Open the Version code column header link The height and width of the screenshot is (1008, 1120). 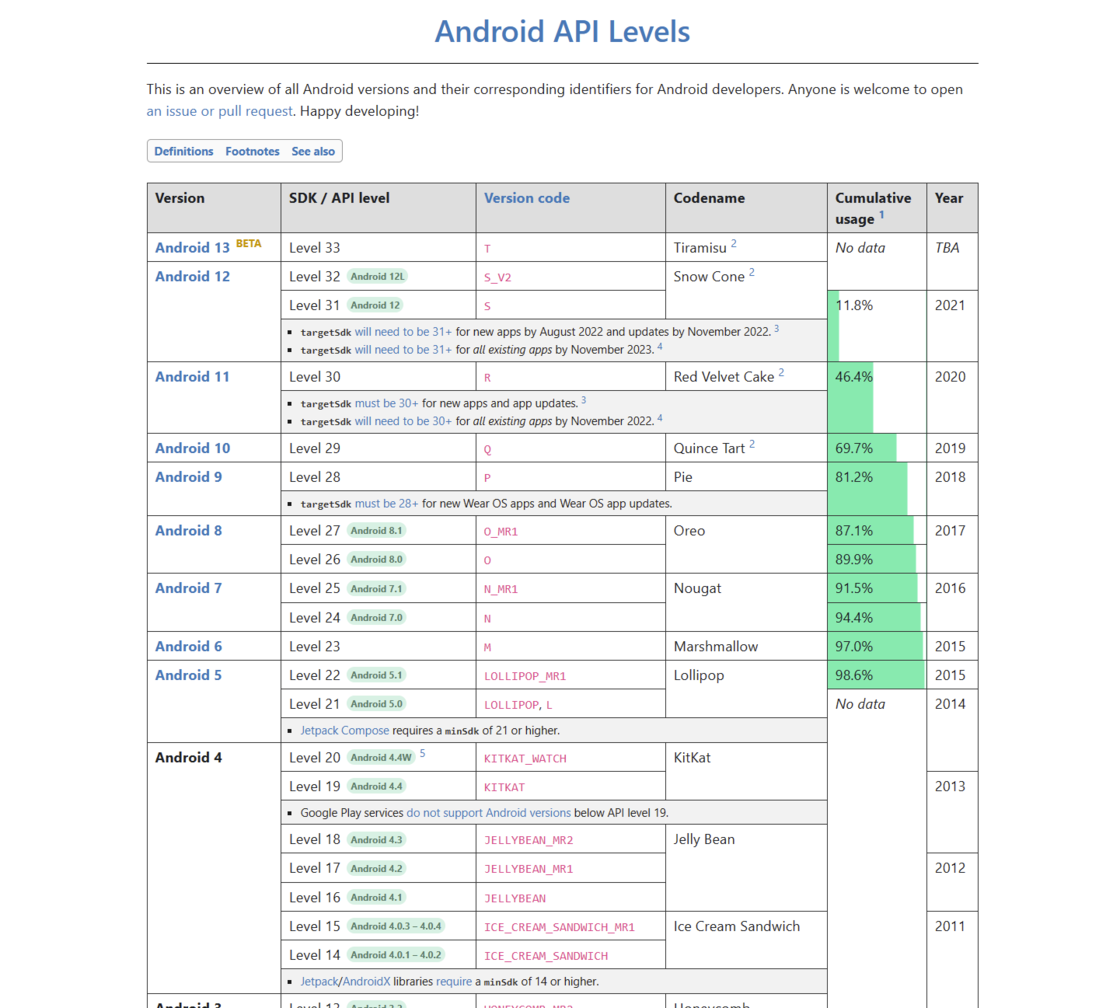pos(526,199)
